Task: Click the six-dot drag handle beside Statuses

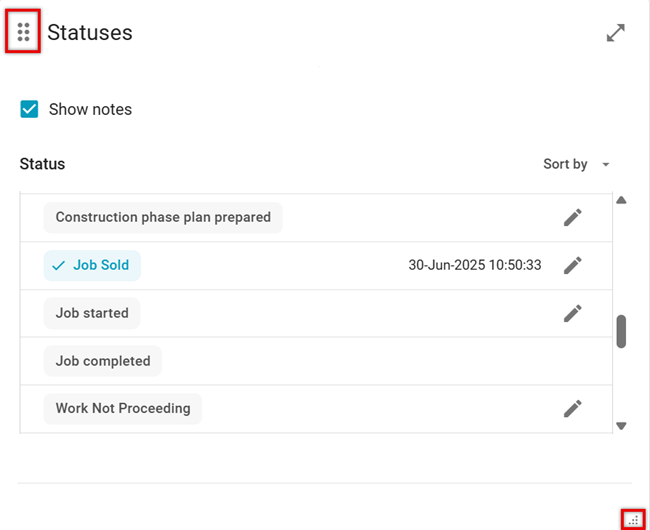Action: [23, 33]
